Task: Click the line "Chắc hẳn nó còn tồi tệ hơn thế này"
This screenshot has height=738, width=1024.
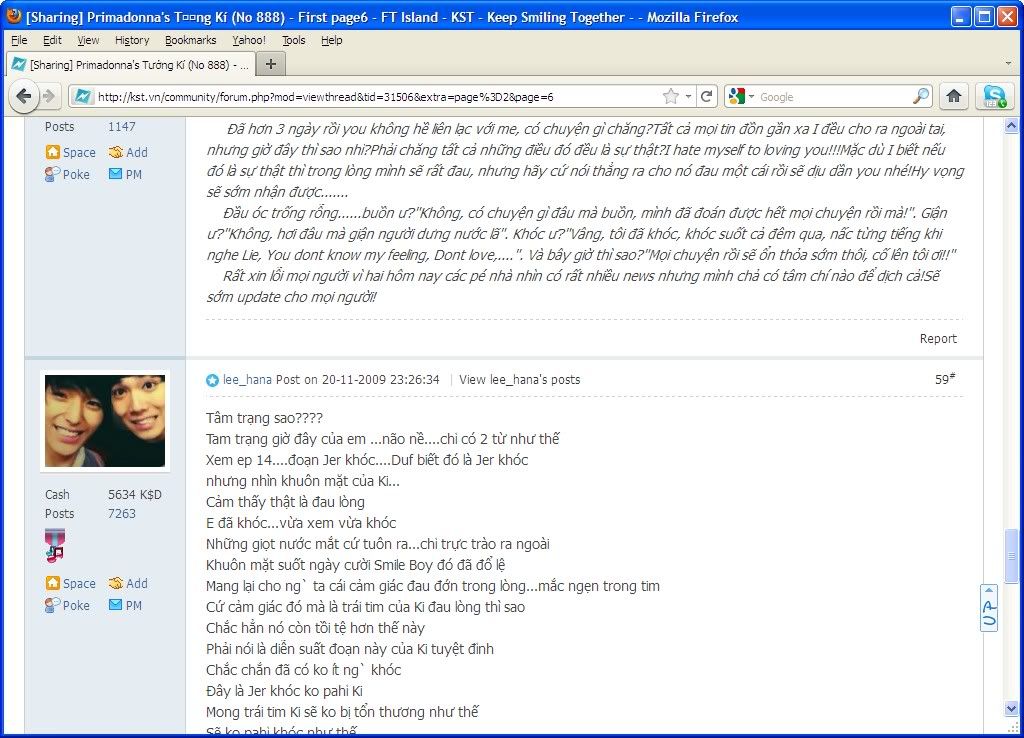Action: [x=315, y=628]
